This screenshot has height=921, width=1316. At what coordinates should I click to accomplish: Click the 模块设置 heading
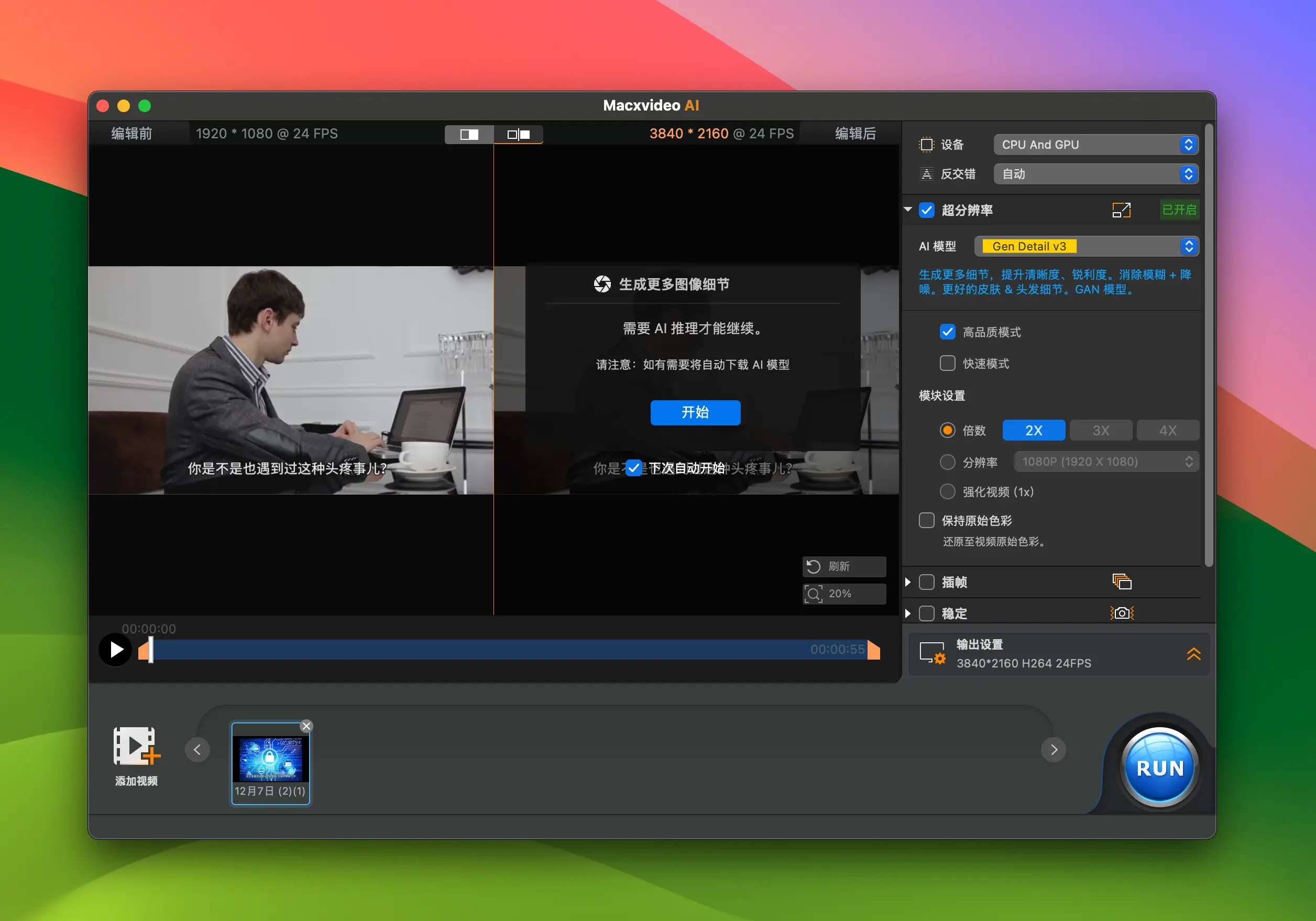tap(942, 396)
